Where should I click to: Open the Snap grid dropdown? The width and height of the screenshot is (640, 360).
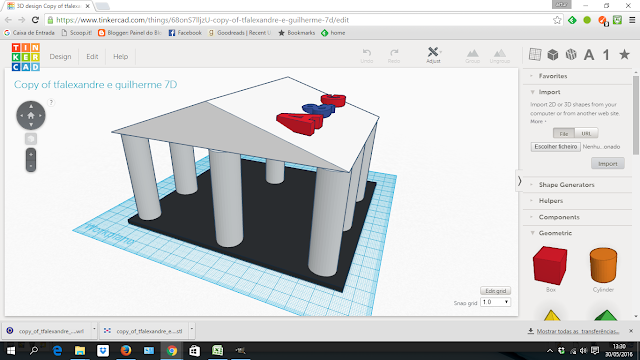495,302
